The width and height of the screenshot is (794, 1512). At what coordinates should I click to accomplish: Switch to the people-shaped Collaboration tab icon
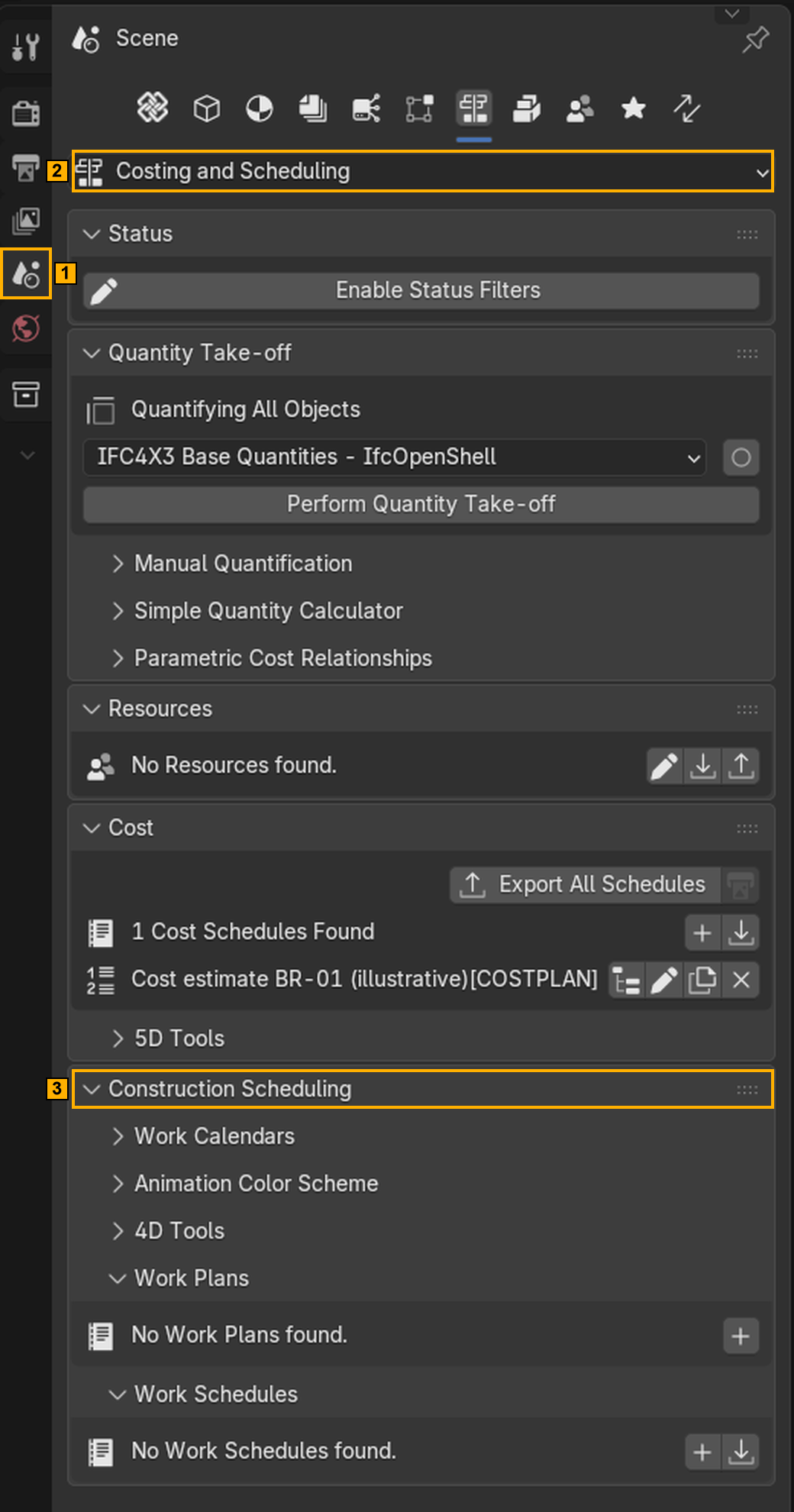click(580, 108)
